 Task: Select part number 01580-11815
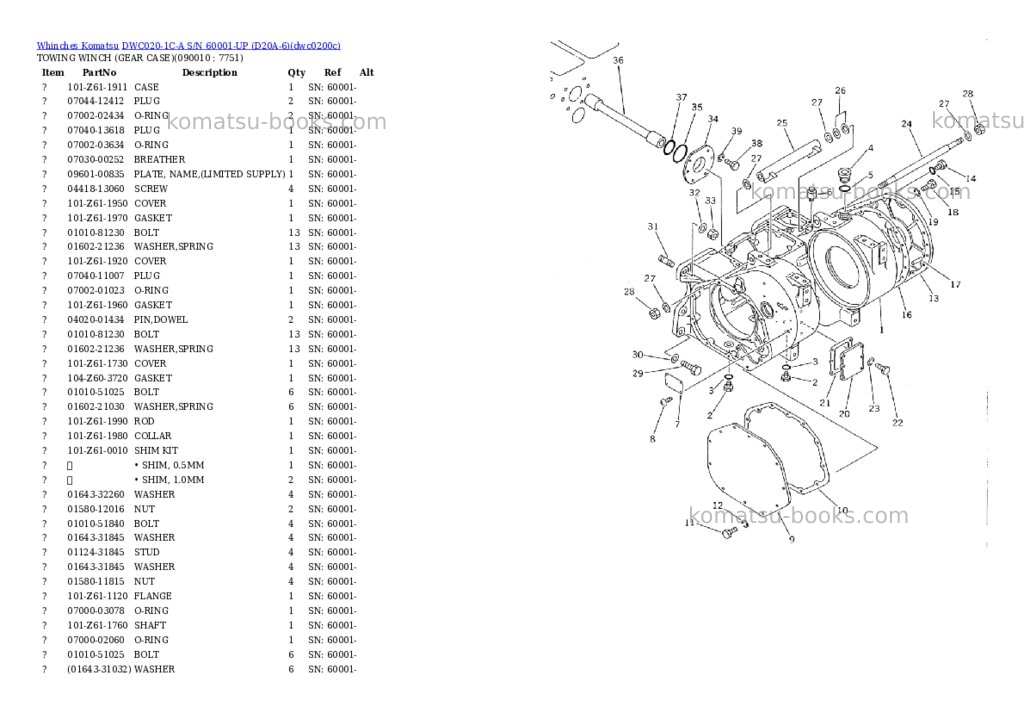95,581
